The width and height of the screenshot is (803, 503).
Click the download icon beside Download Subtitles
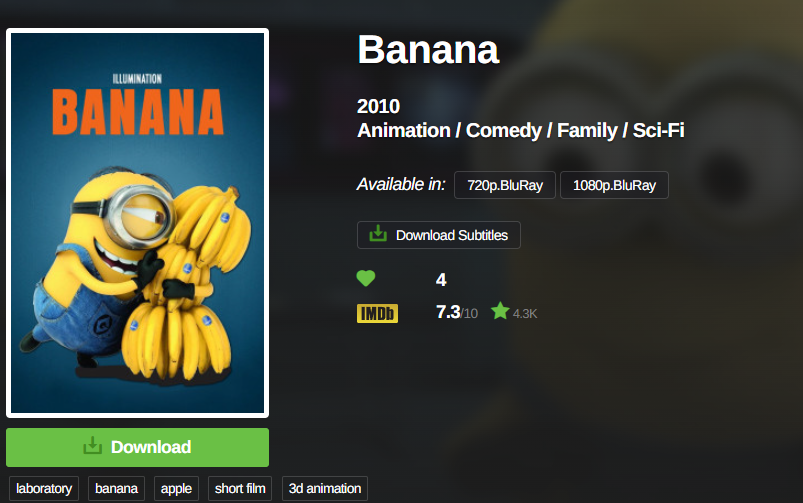(378, 234)
